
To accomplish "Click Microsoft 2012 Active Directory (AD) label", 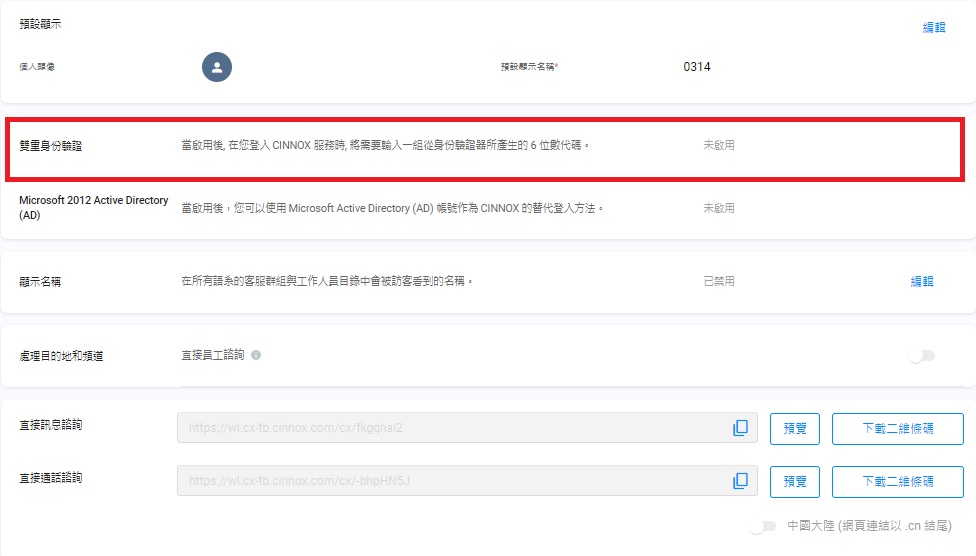I will (x=93, y=207).
